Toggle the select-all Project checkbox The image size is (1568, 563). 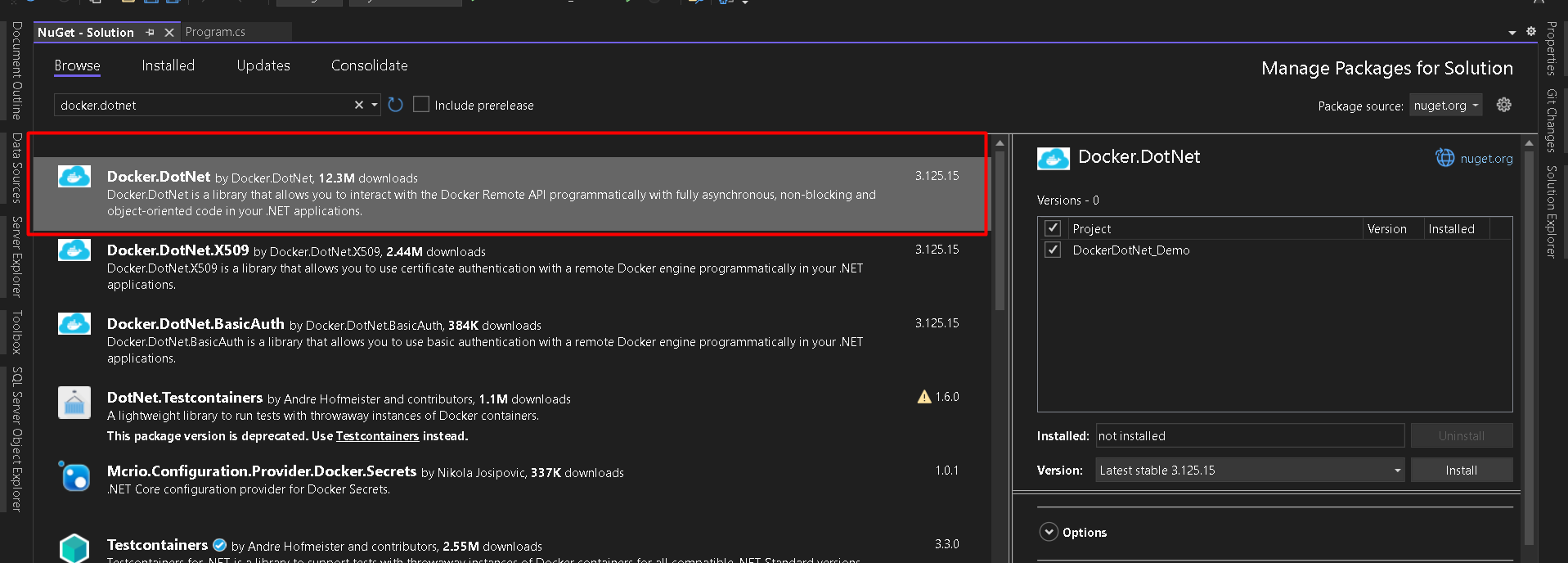(x=1053, y=228)
